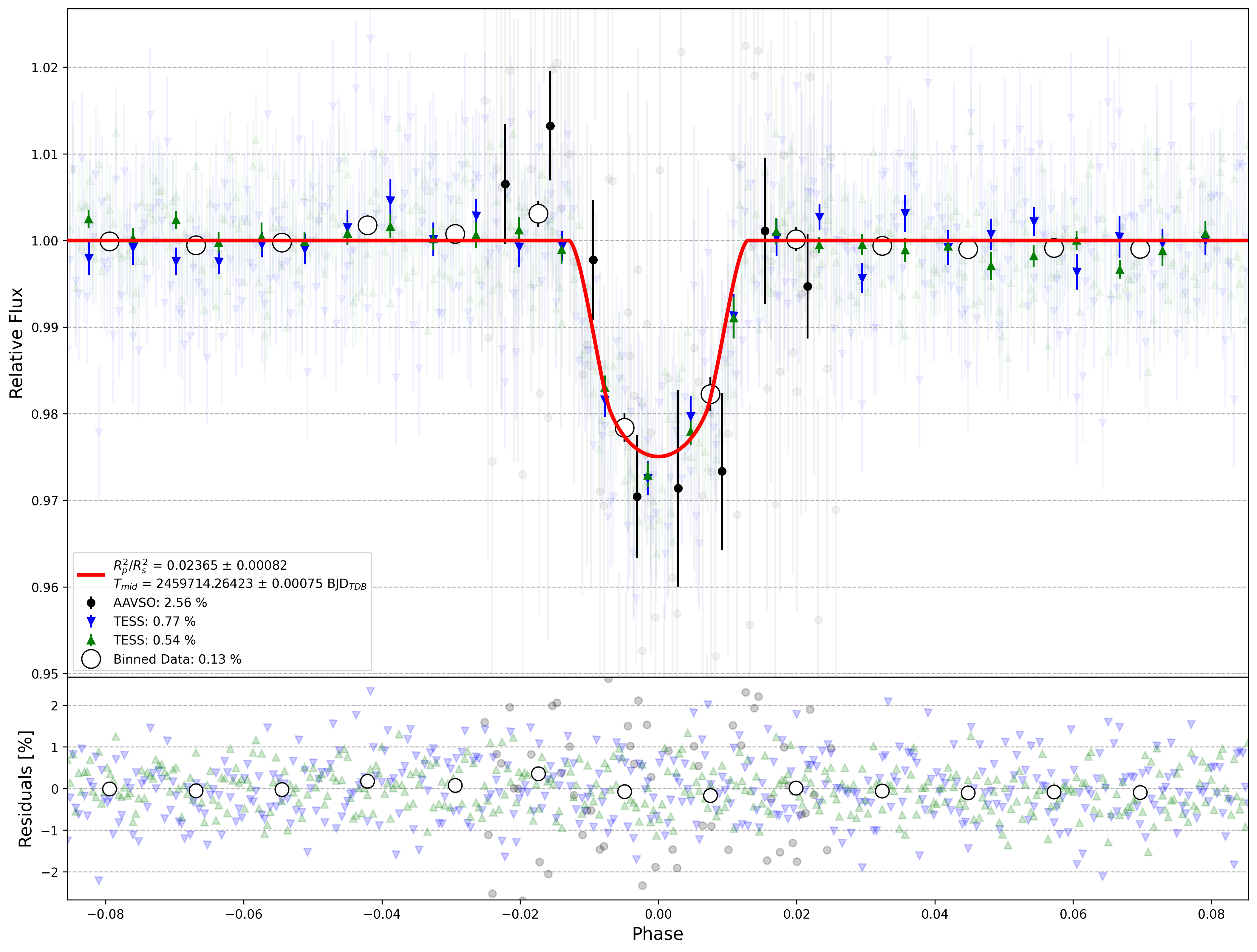
Task: Click the green up-triangle marker in the legend
Action: click(x=91, y=640)
